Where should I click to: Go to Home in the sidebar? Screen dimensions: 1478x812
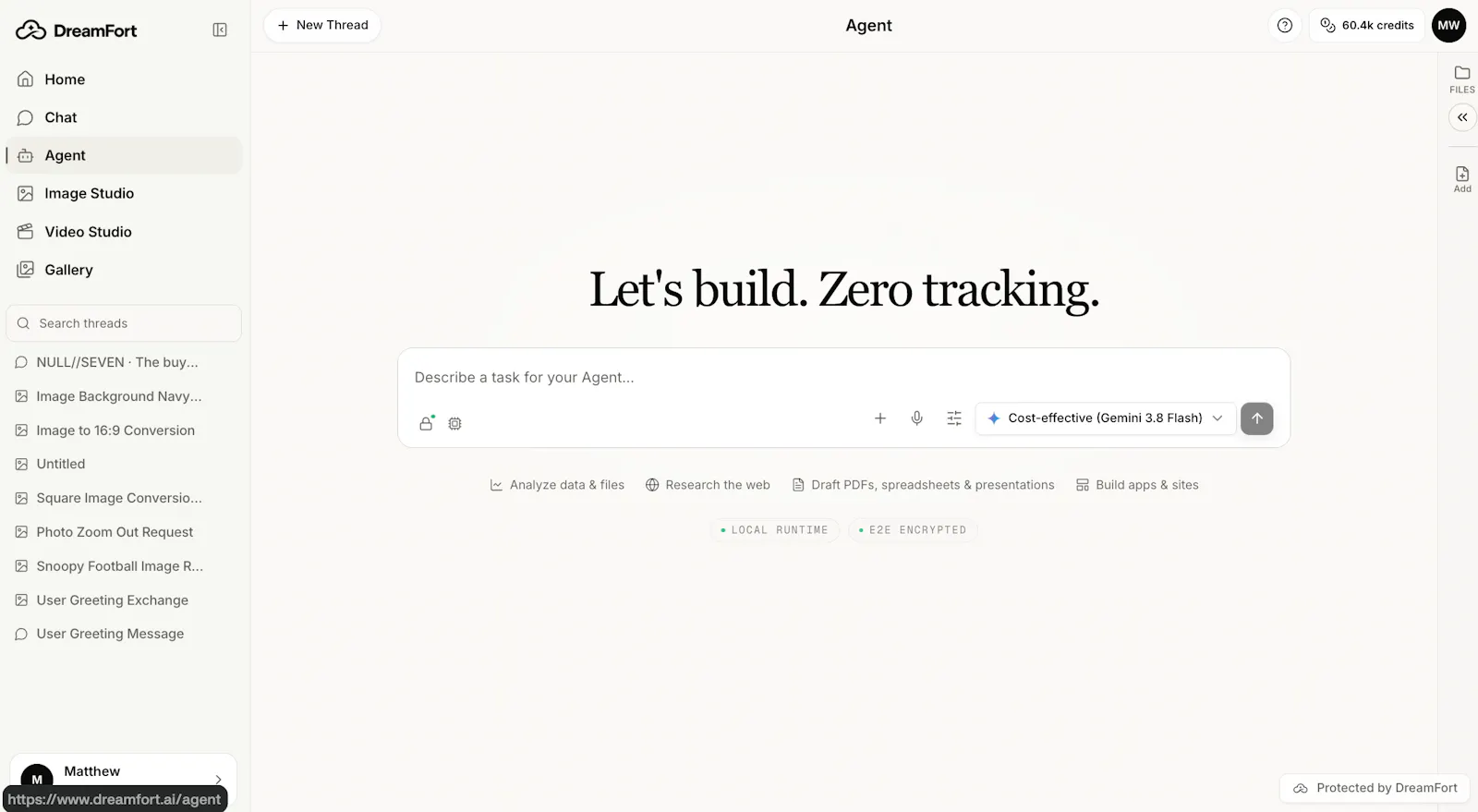tap(124, 79)
